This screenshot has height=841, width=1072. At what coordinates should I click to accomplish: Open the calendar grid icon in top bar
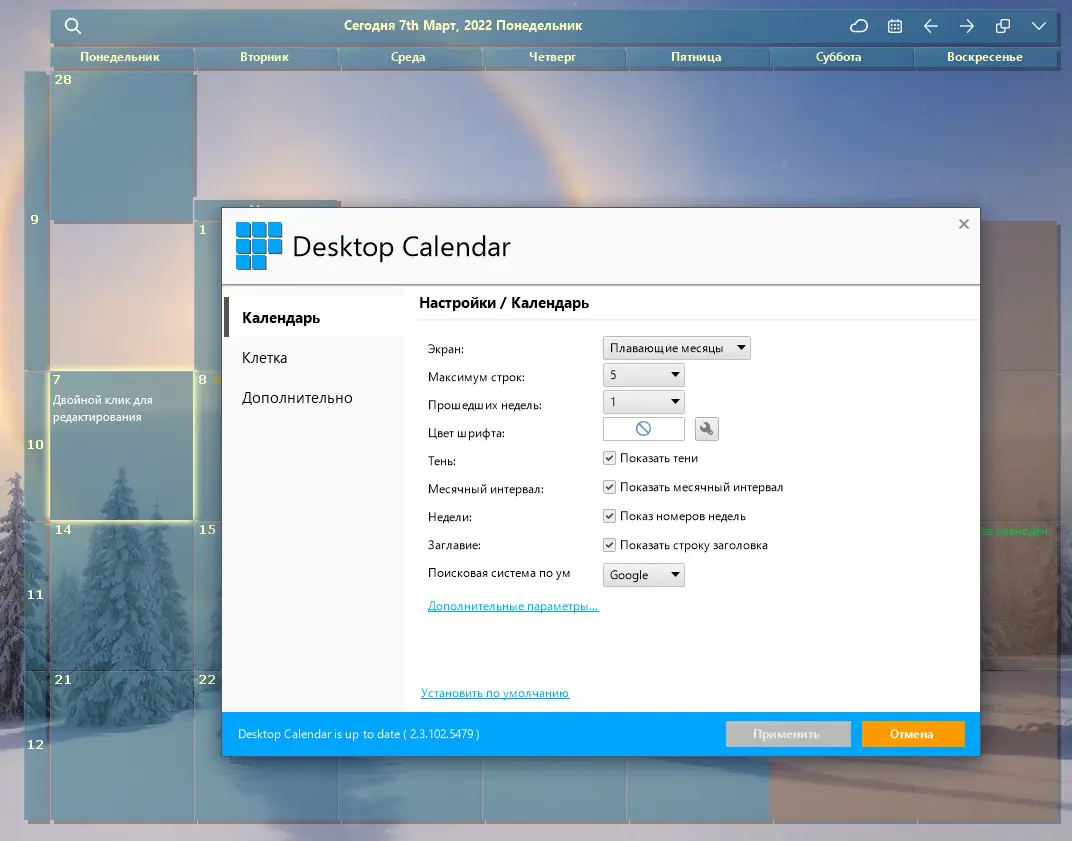894,26
